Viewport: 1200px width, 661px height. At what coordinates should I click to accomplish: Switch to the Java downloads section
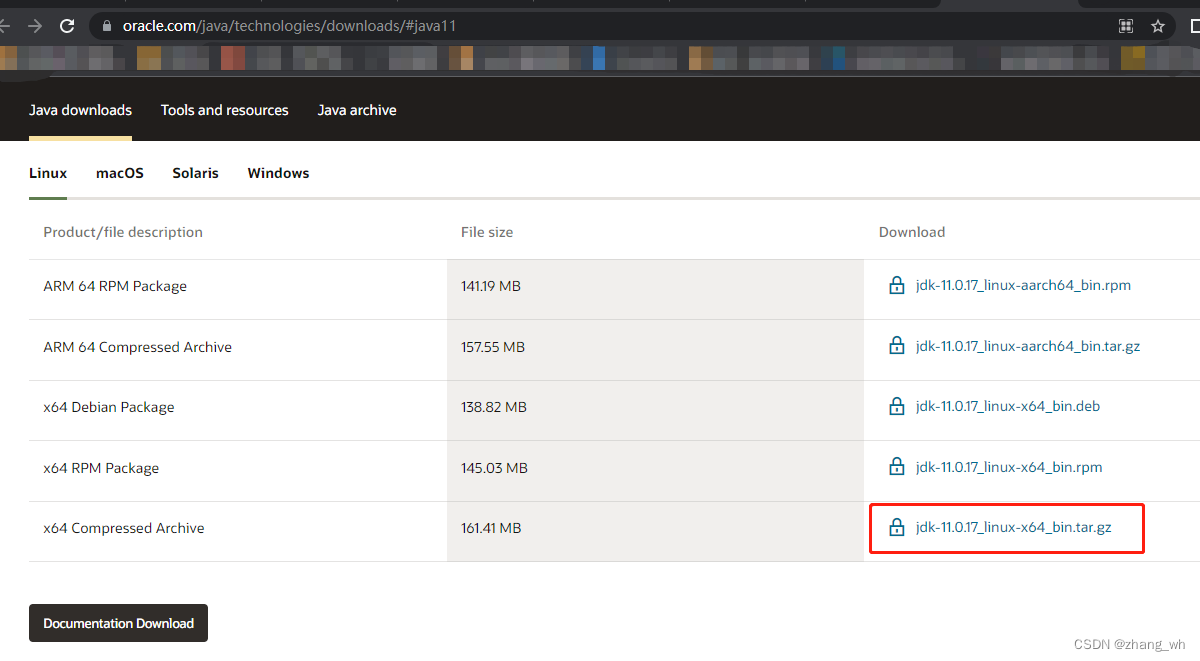click(80, 110)
